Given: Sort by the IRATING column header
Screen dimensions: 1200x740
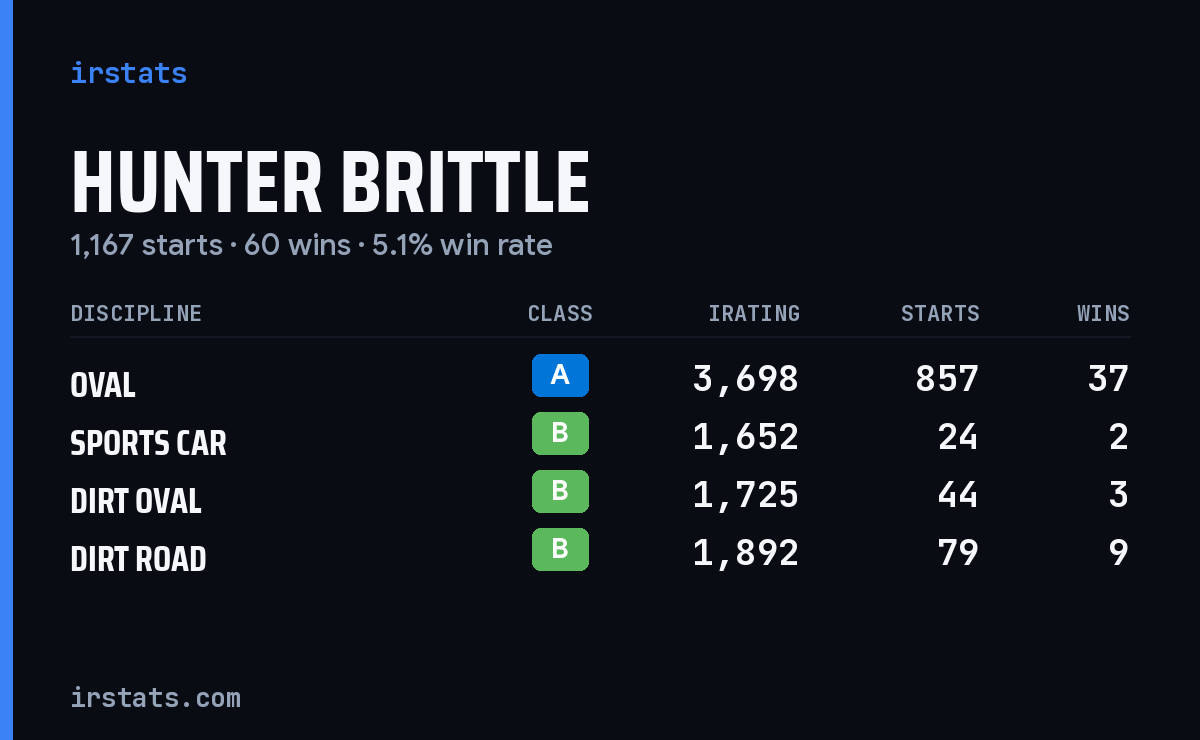Looking at the screenshot, I should (754, 314).
